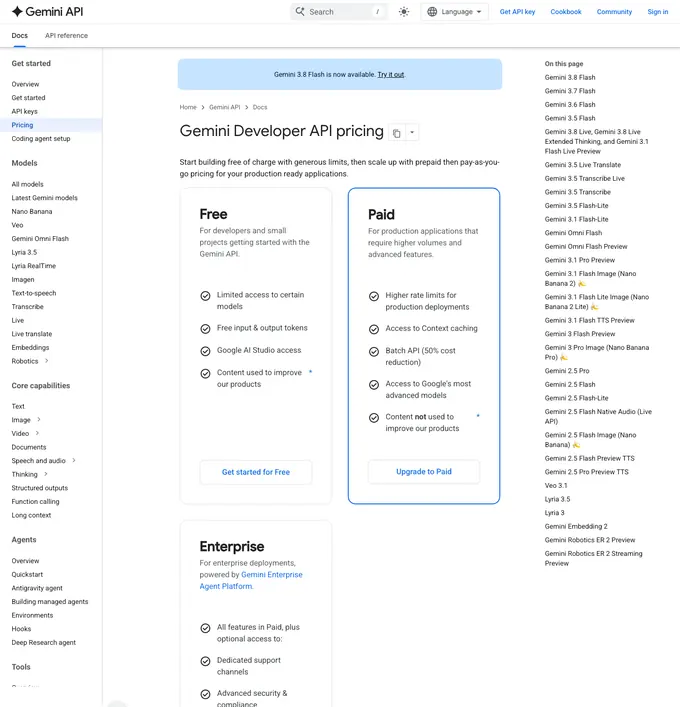This screenshot has width=680, height=707.
Task: Jump to Gemini Embedding 2 section
Action: (576, 527)
